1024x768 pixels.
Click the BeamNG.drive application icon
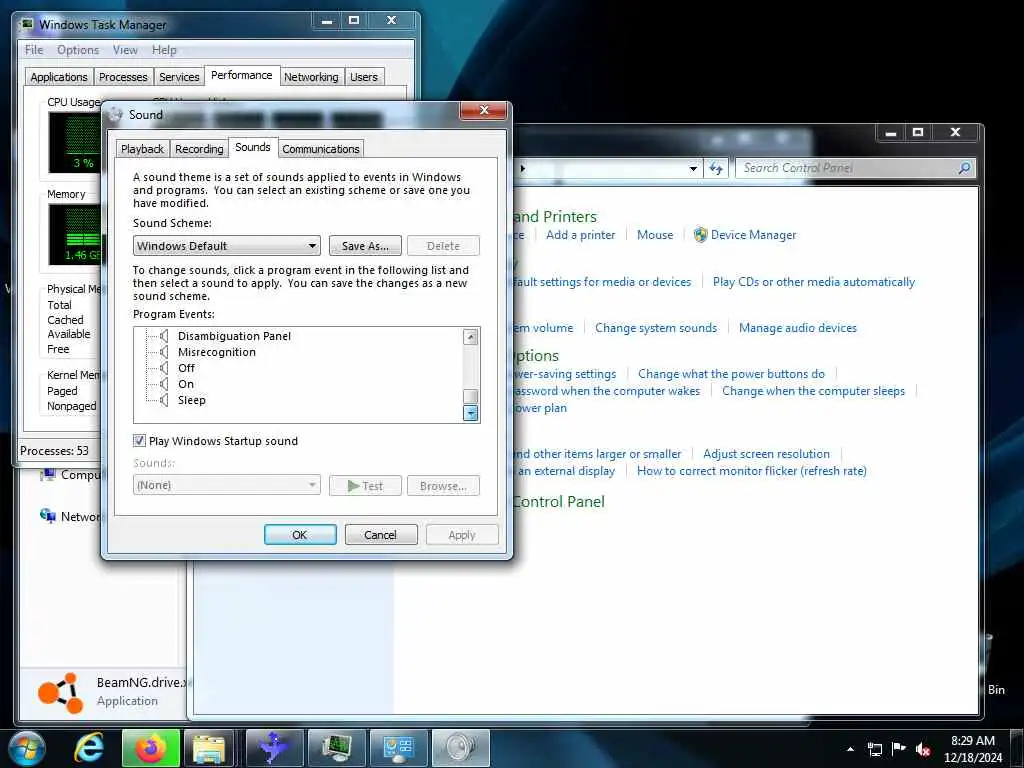point(60,693)
